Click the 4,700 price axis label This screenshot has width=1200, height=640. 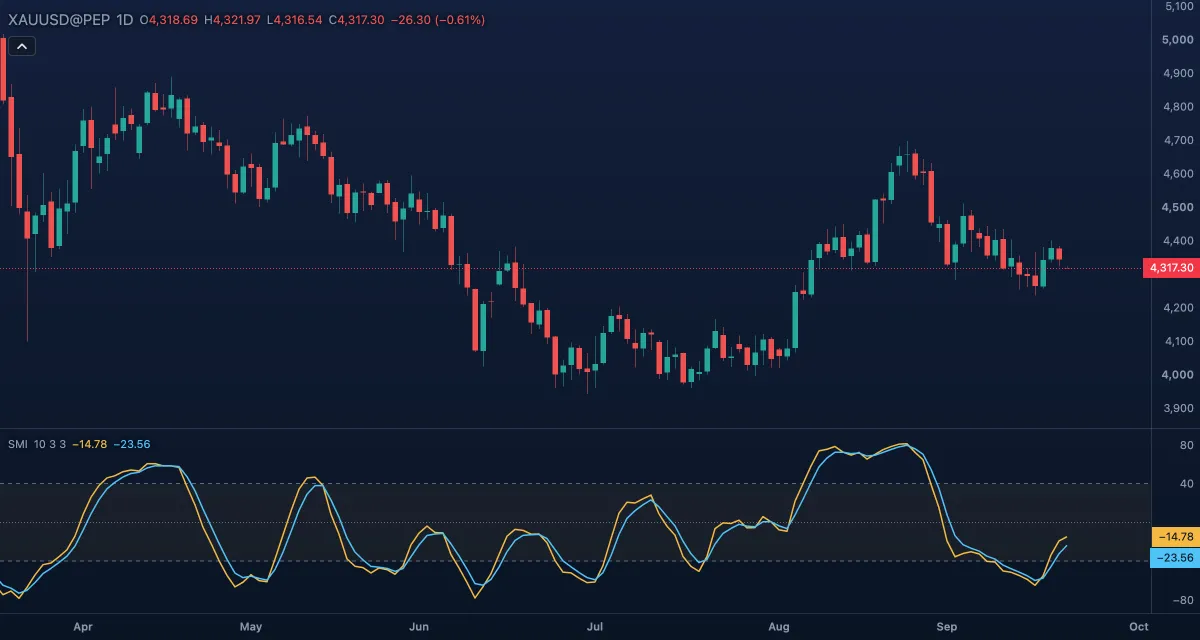[x=1180, y=140]
